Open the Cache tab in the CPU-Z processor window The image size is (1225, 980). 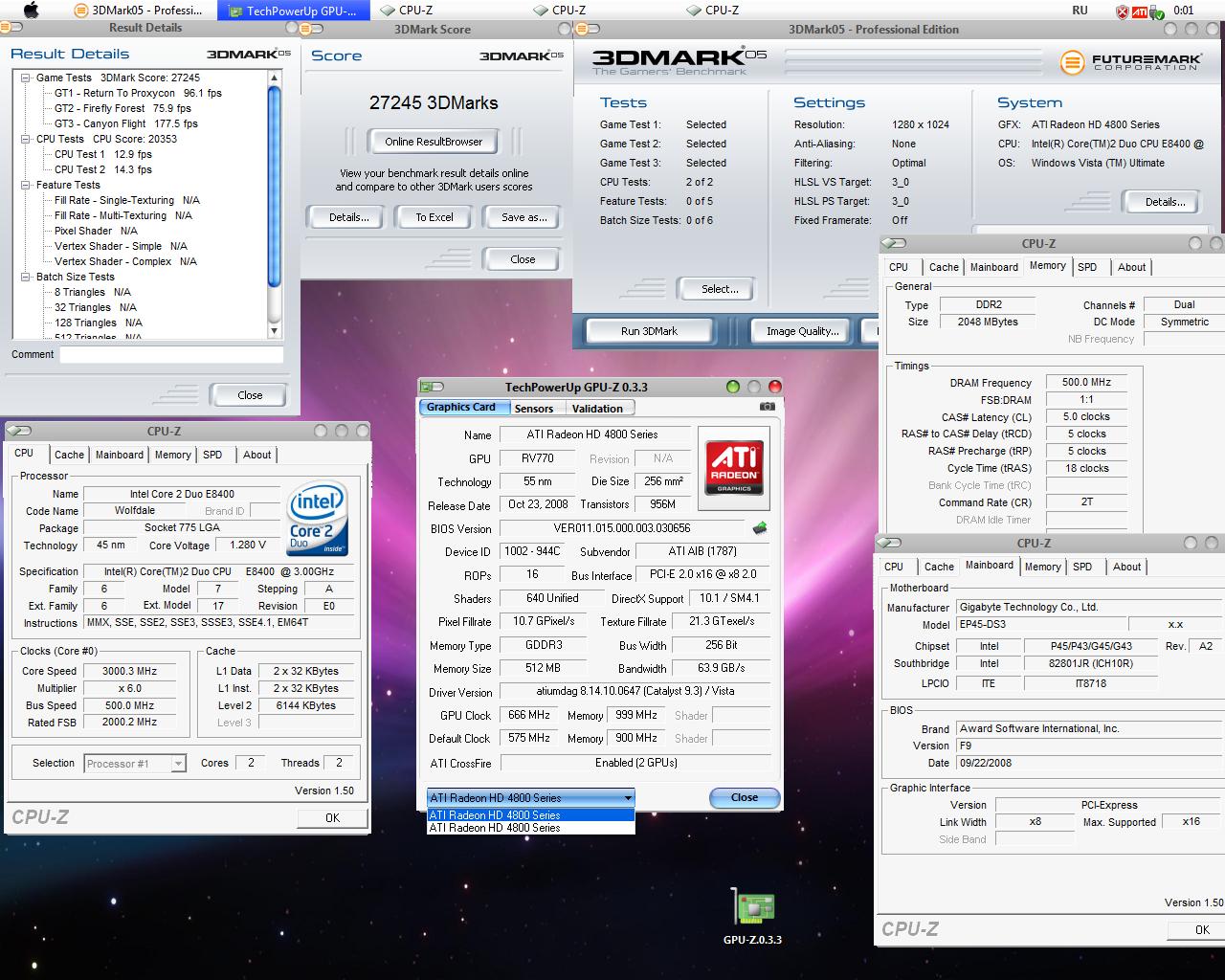(69, 455)
